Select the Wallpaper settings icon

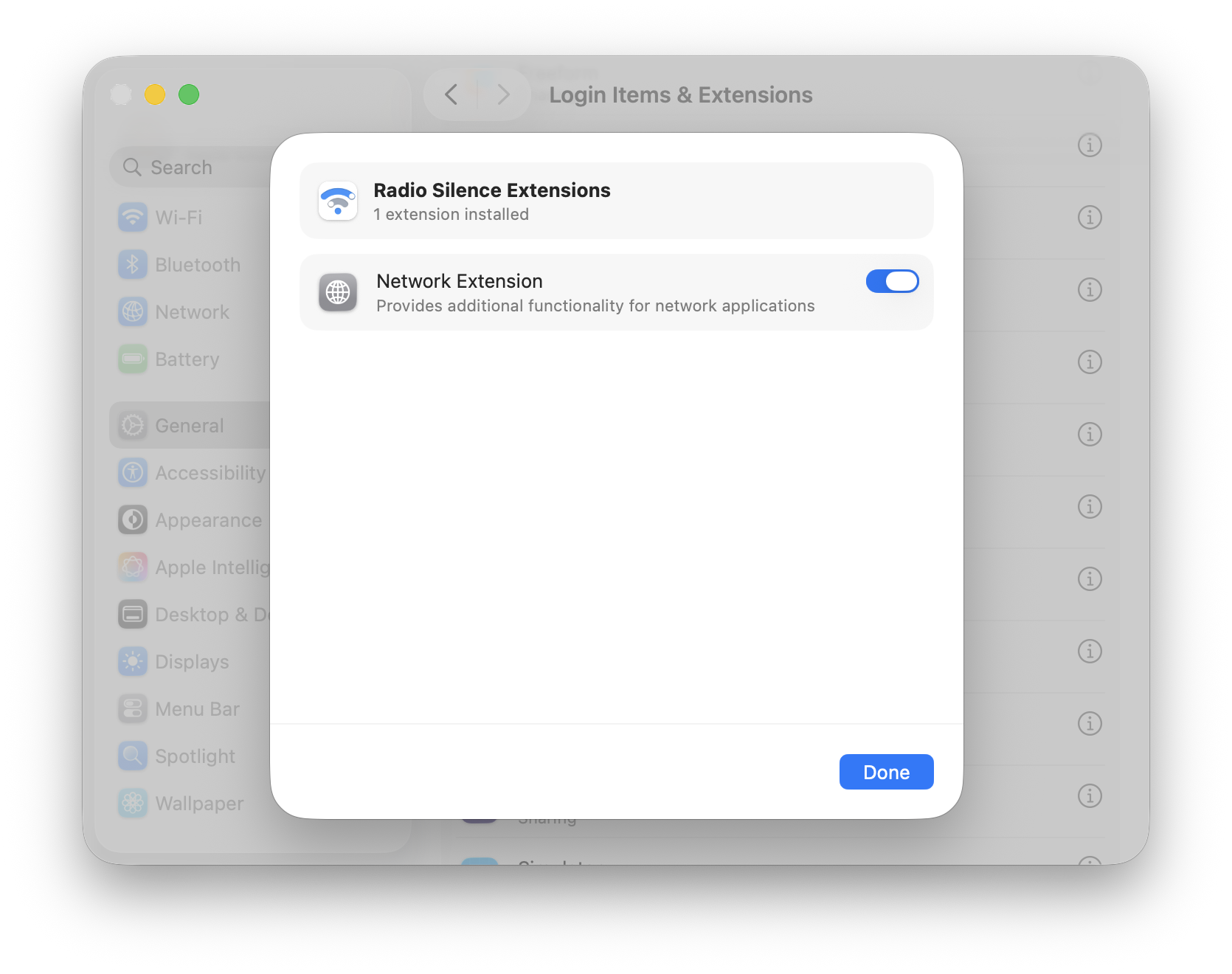click(x=132, y=803)
